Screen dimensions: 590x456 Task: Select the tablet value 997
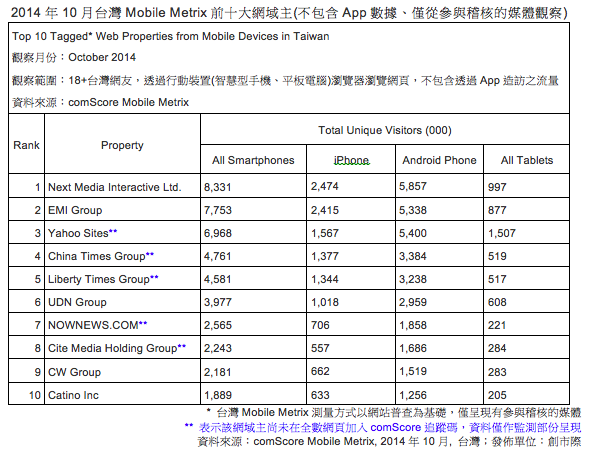[x=497, y=187]
